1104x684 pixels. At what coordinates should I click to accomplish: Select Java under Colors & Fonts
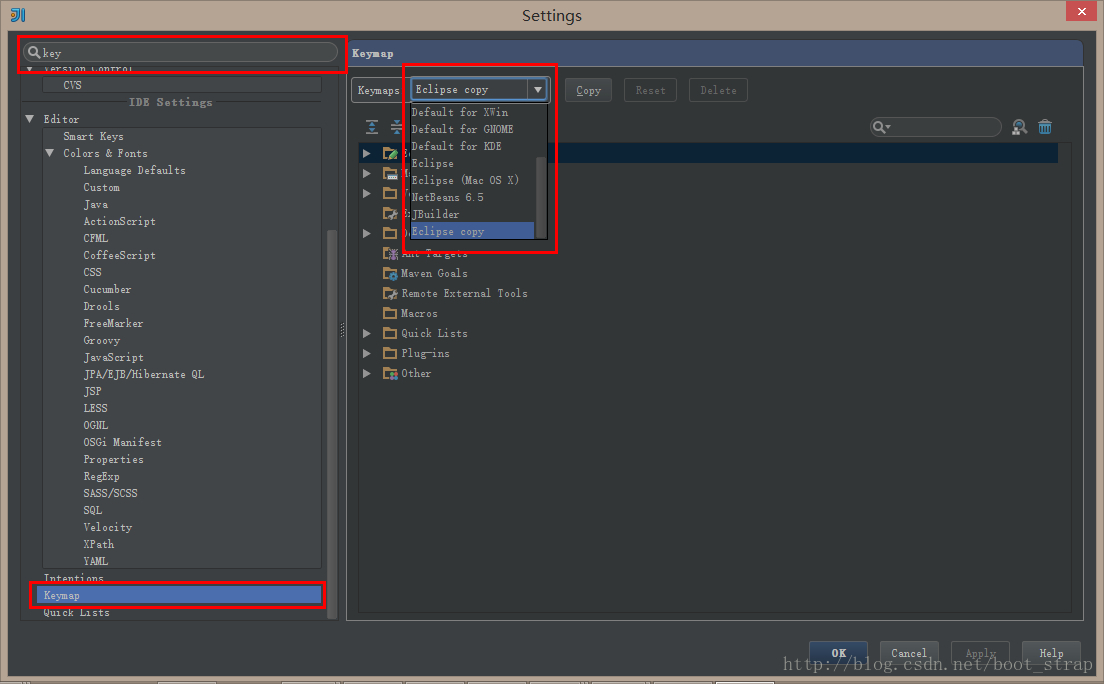coord(96,204)
